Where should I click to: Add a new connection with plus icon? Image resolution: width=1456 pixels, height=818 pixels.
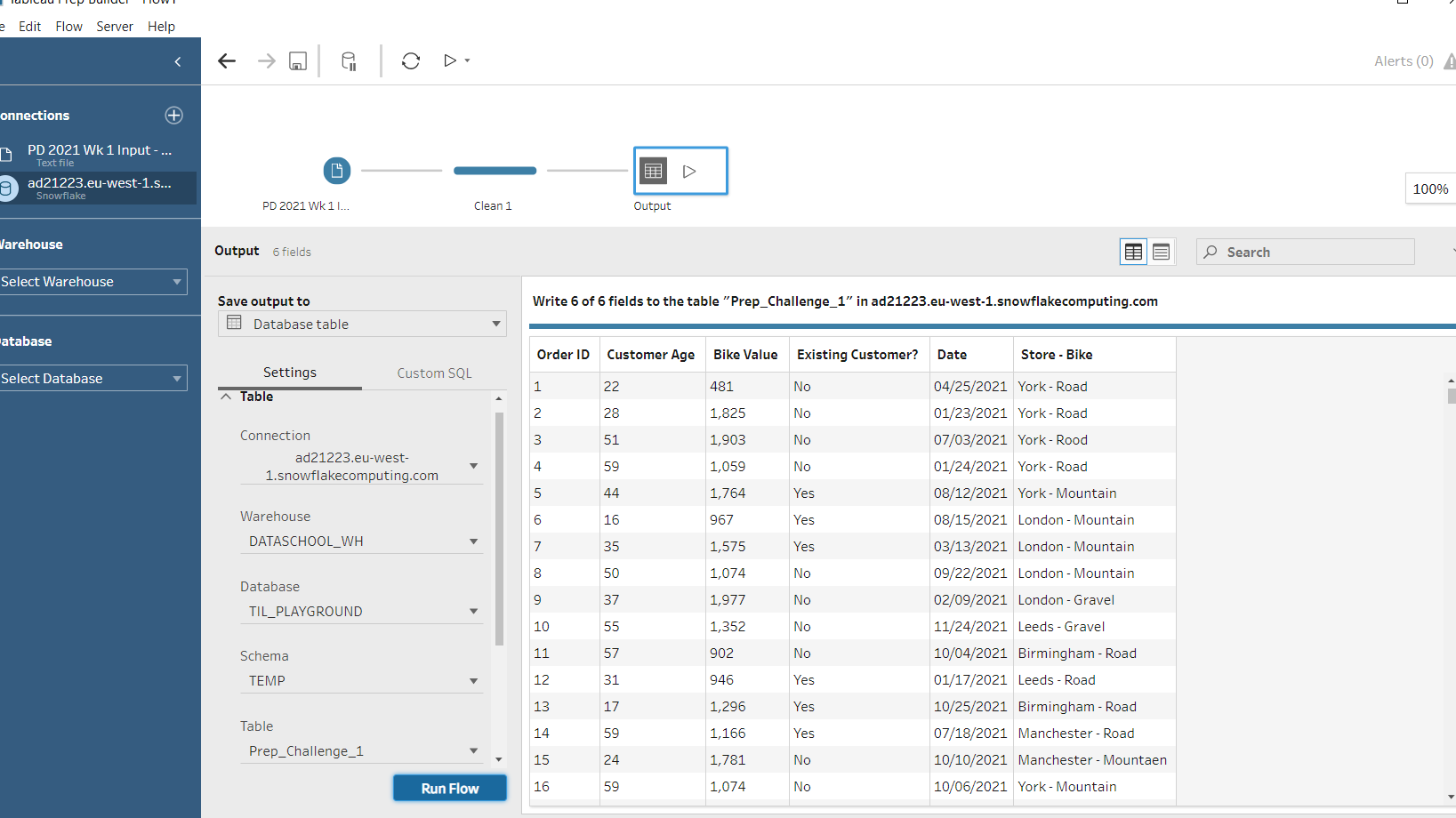(x=174, y=116)
